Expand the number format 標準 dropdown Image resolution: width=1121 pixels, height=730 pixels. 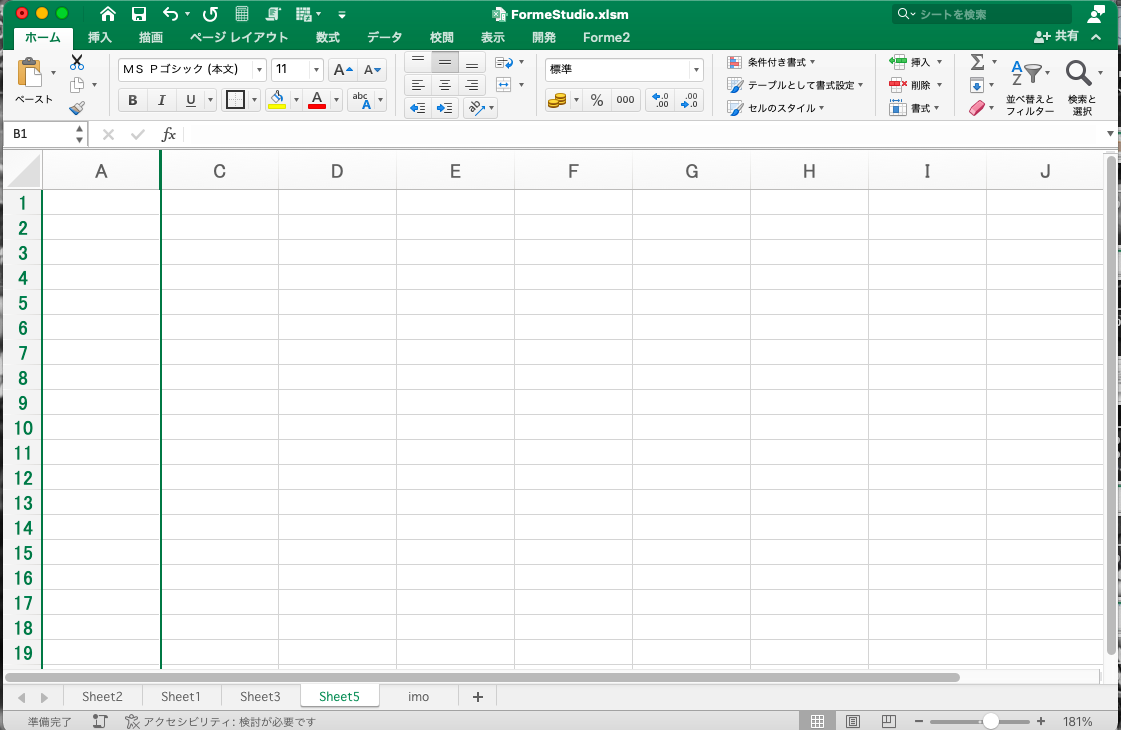tap(695, 70)
